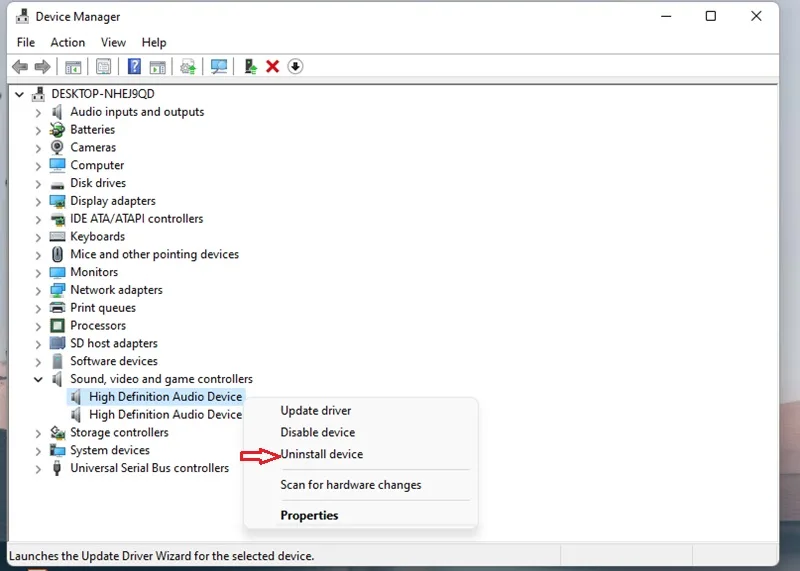This screenshot has height=571, width=800.
Task: Click the Back arrow toolbar icon
Action: pos(20,66)
